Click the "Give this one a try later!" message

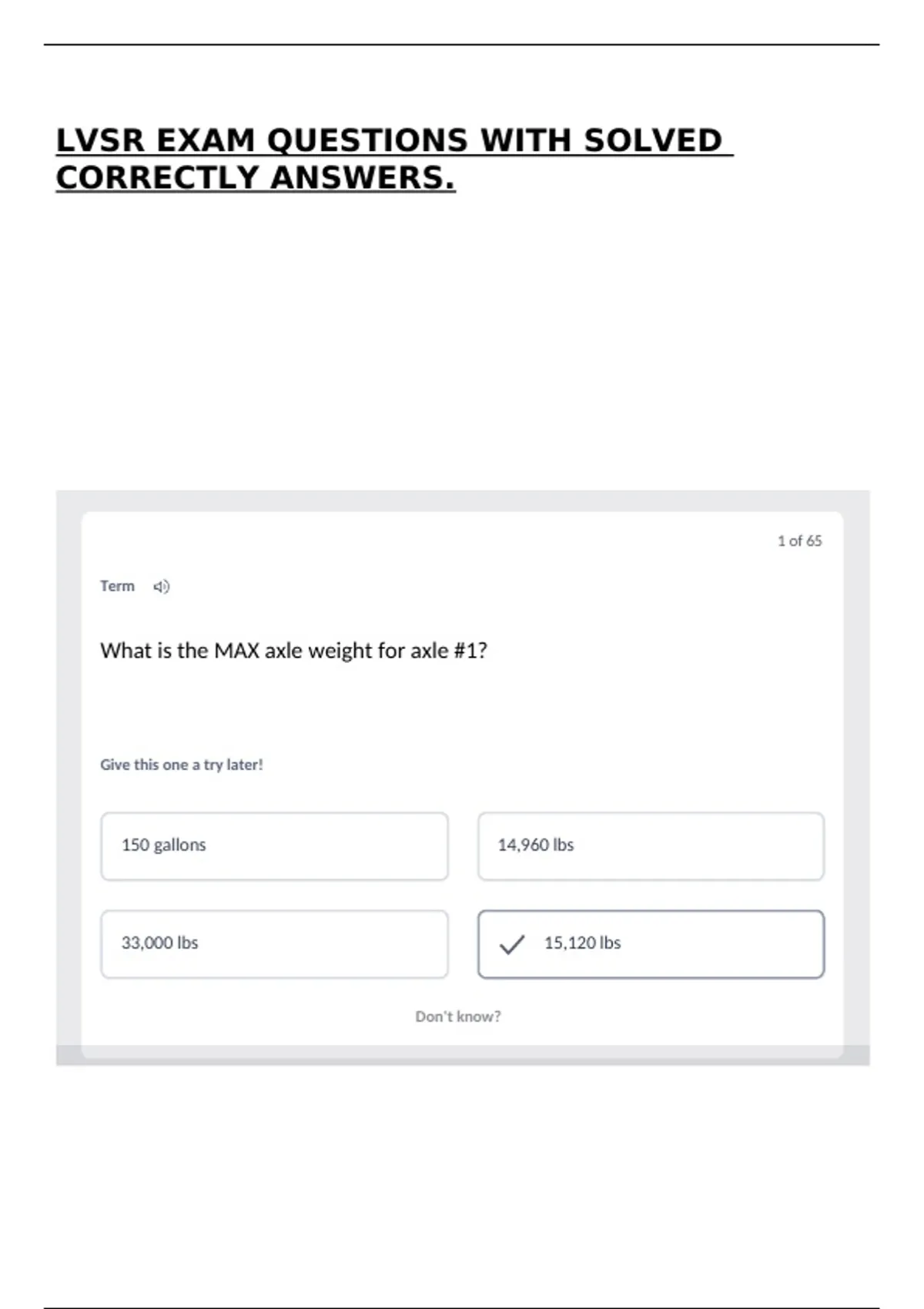click(x=182, y=765)
